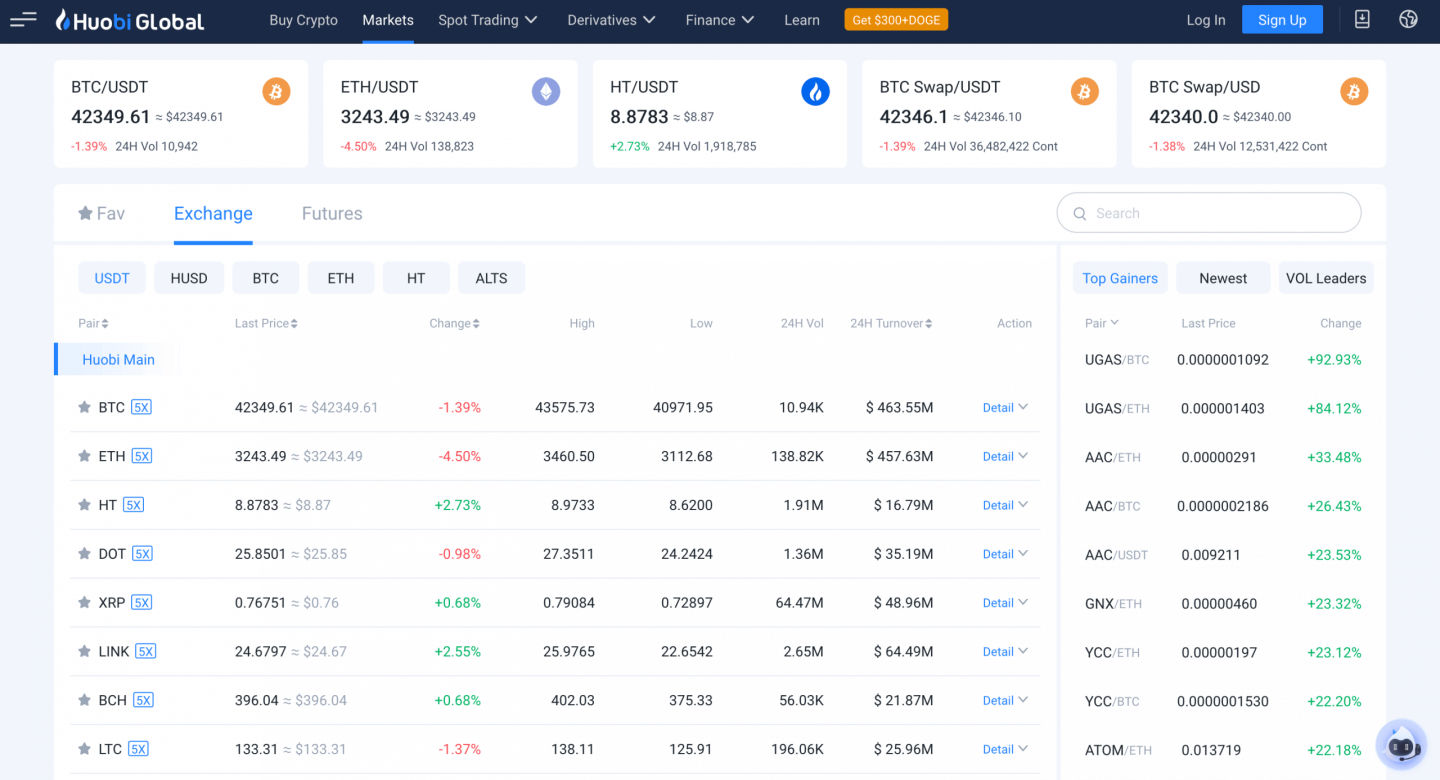Favorite HT with its star icon
The width and height of the screenshot is (1440, 780).
[84, 505]
